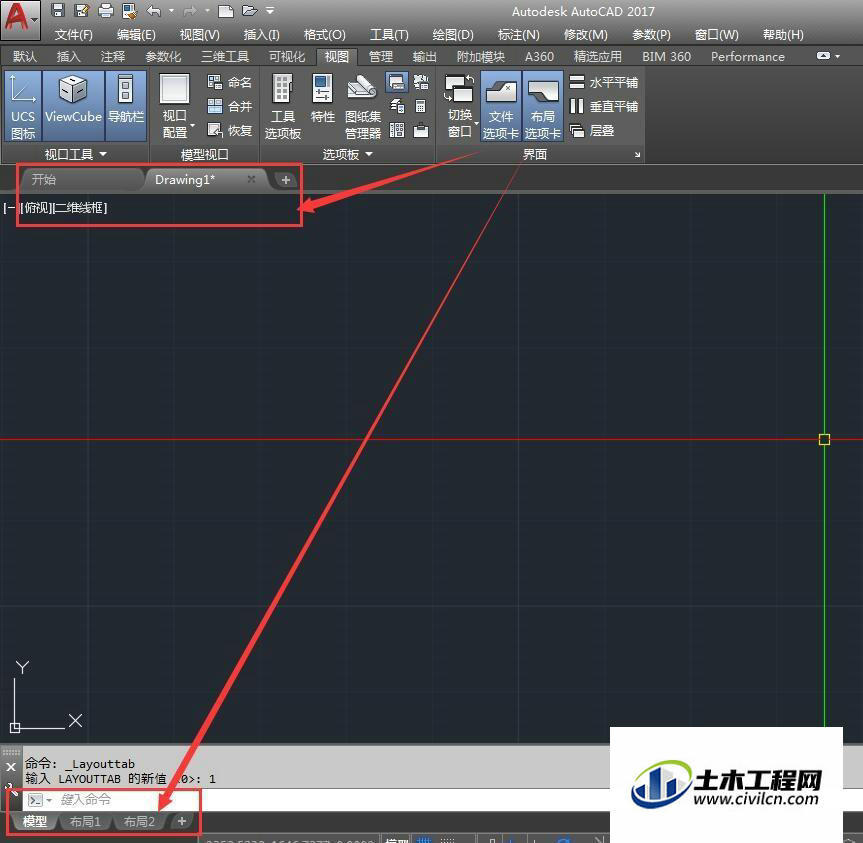Click the new drawing plus tab button
This screenshot has height=843, width=863.
click(286, 180)
